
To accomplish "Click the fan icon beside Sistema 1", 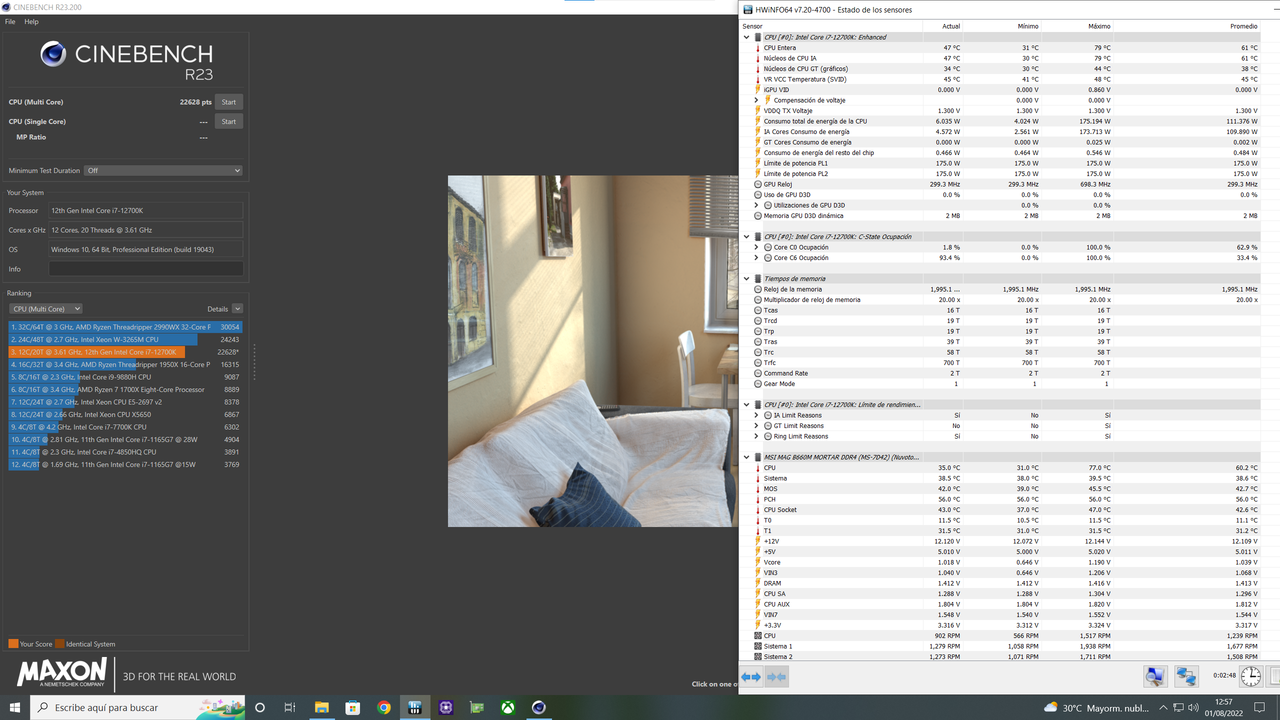I will [757, 646].
